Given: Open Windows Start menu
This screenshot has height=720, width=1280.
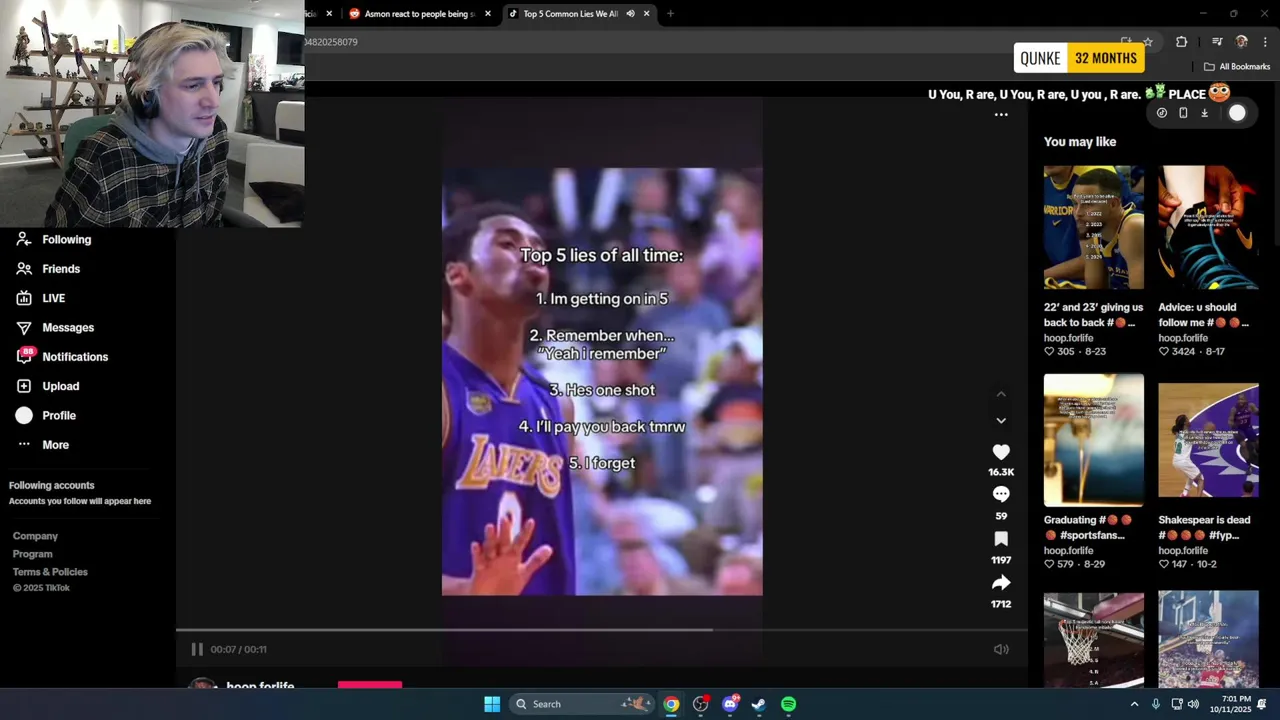Looking at the screenshot, I should (x=492, y=704).
